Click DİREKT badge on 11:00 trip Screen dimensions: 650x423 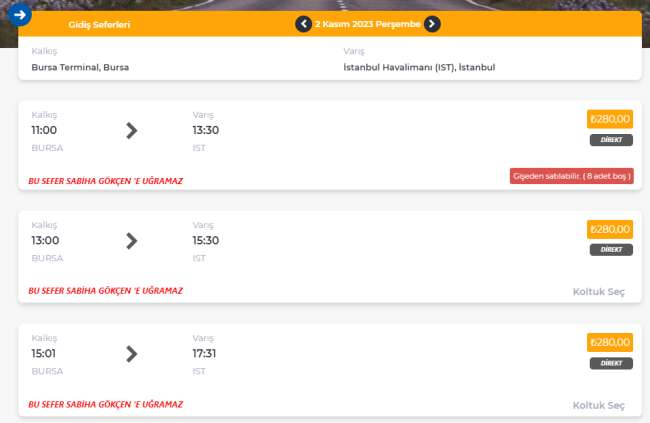(611, 140)
